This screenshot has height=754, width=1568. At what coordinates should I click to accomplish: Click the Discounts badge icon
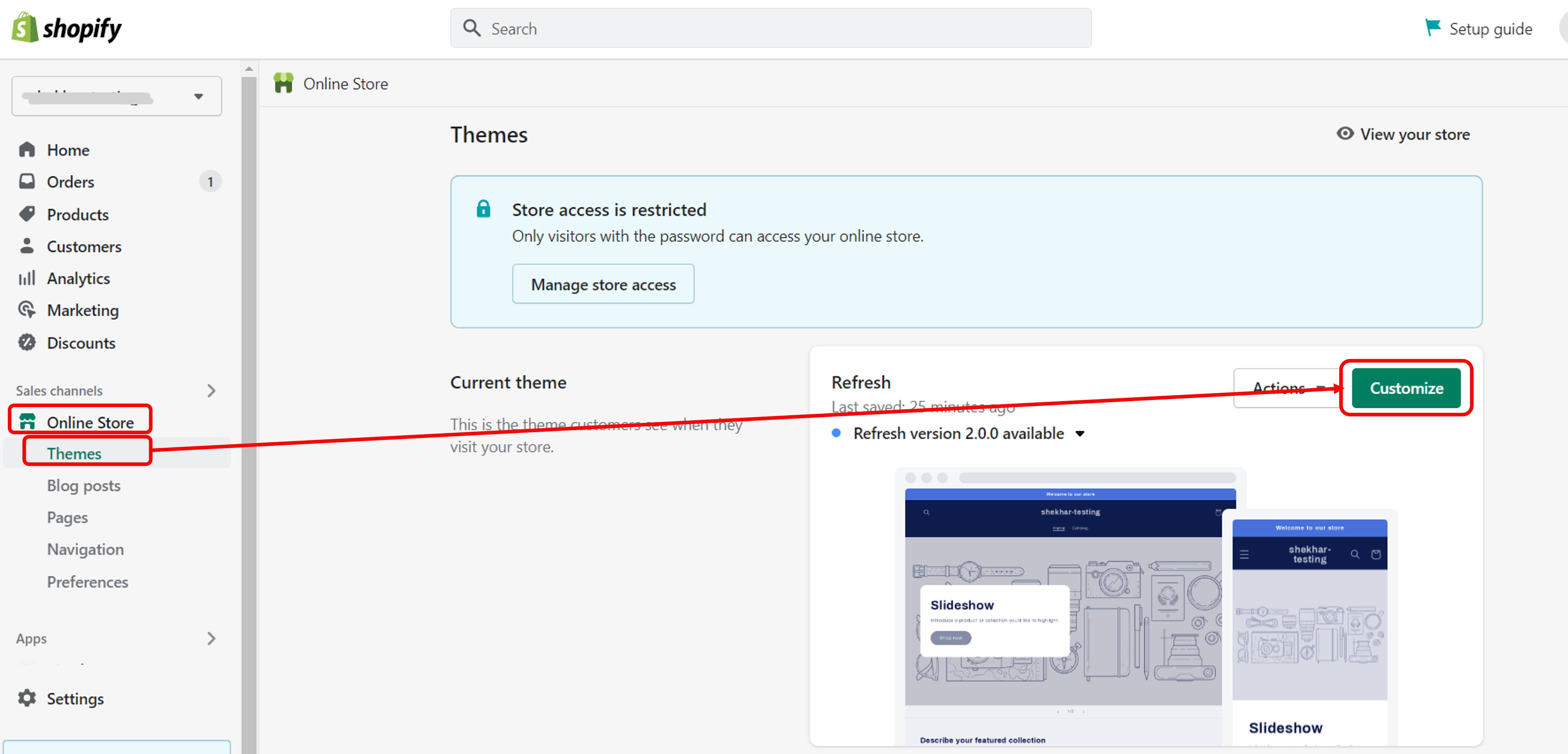(27, 342)
